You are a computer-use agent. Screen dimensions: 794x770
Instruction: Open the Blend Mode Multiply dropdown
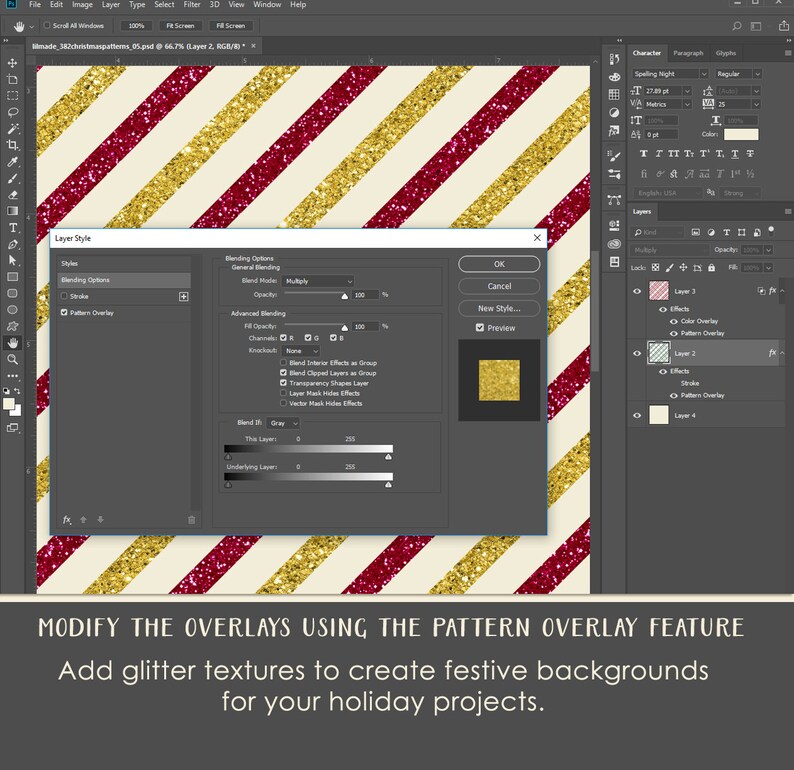(x=317, y=281)
